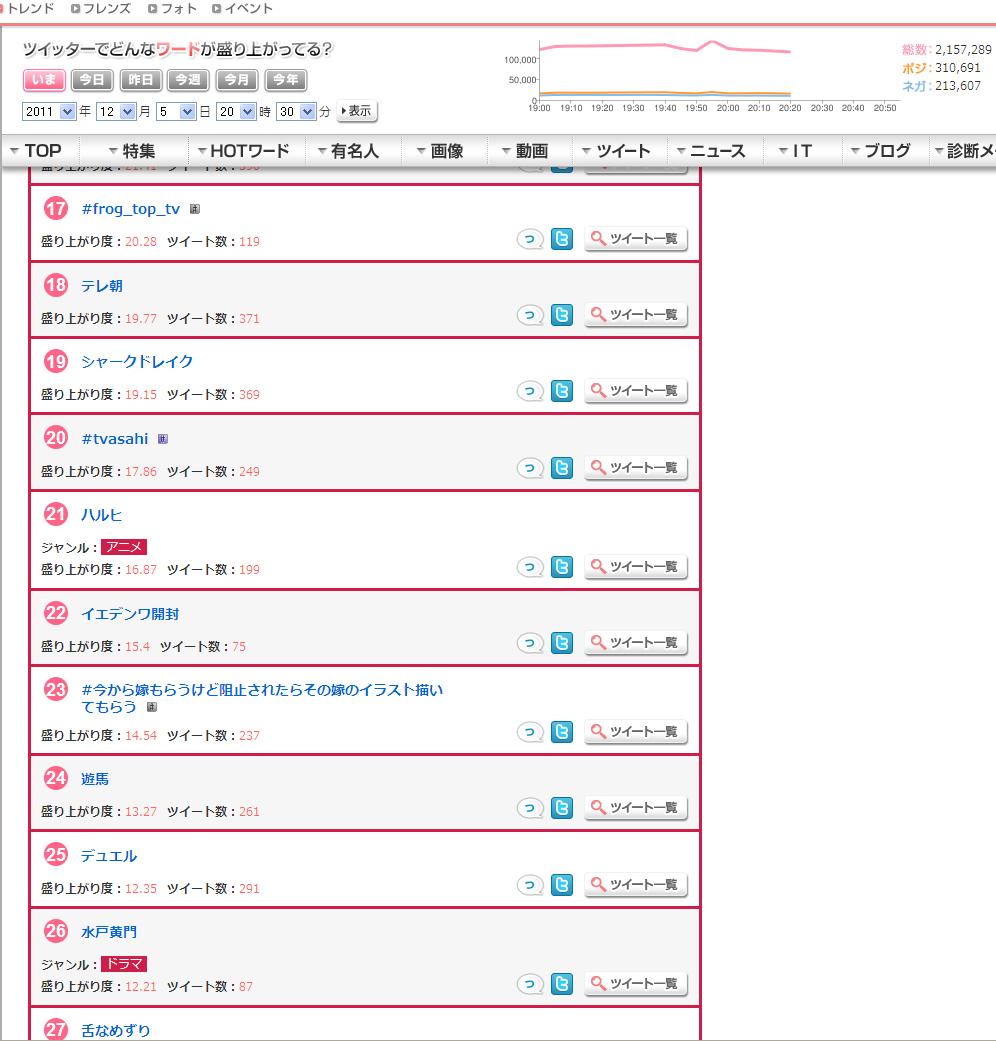
Task: Click speech bubble icon for 水戸黄門 row
Action: pyautogui.click(x=530, y=984)
